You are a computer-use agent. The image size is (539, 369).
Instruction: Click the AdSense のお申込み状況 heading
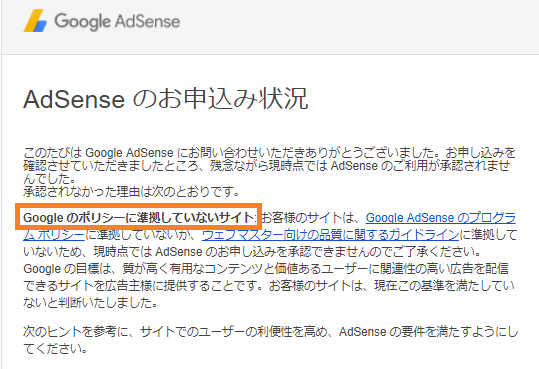click(x=165, y=99)
